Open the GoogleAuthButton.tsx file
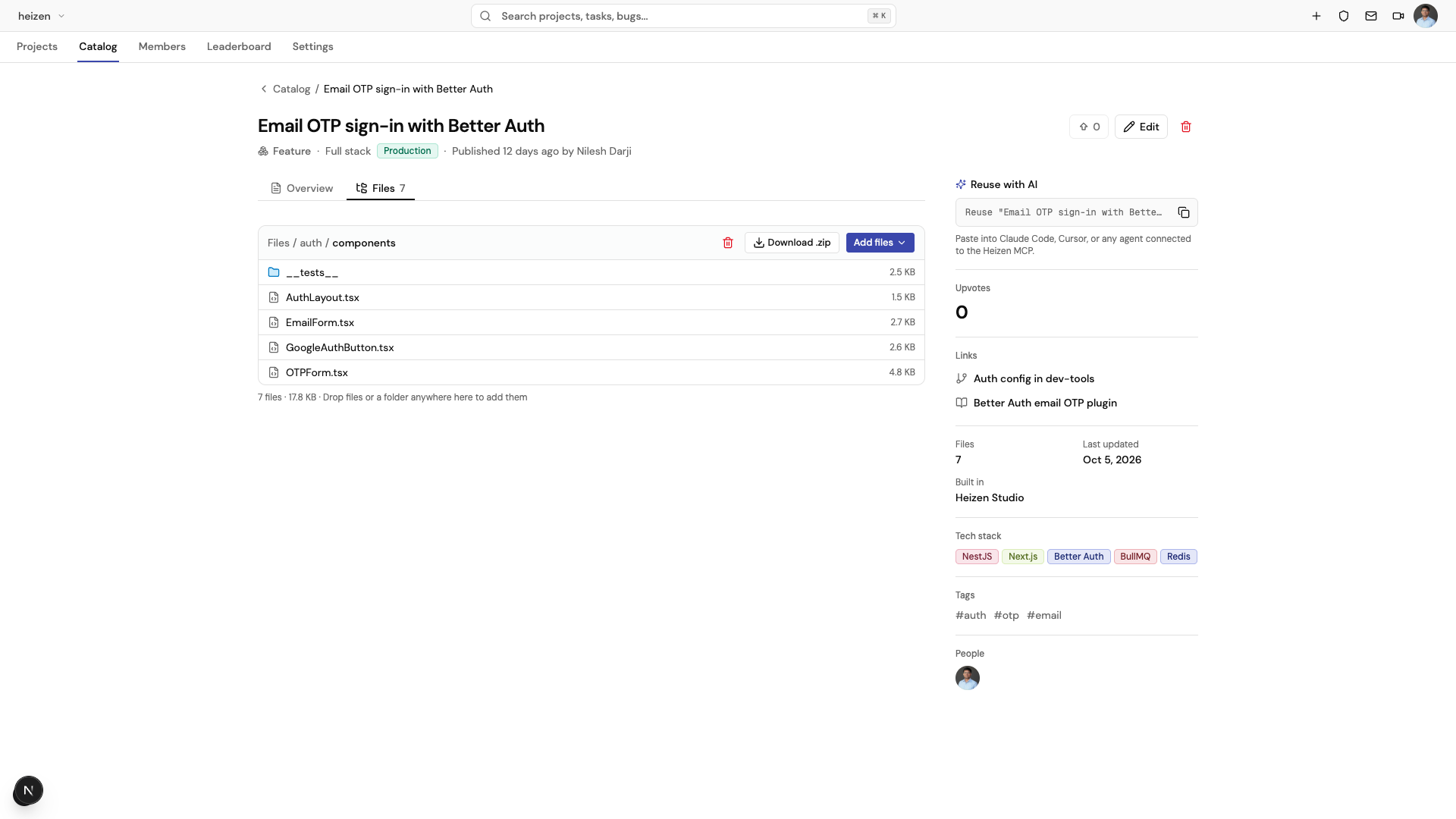This screenshot has width=1456, height=819. click(x=591, y=347)
